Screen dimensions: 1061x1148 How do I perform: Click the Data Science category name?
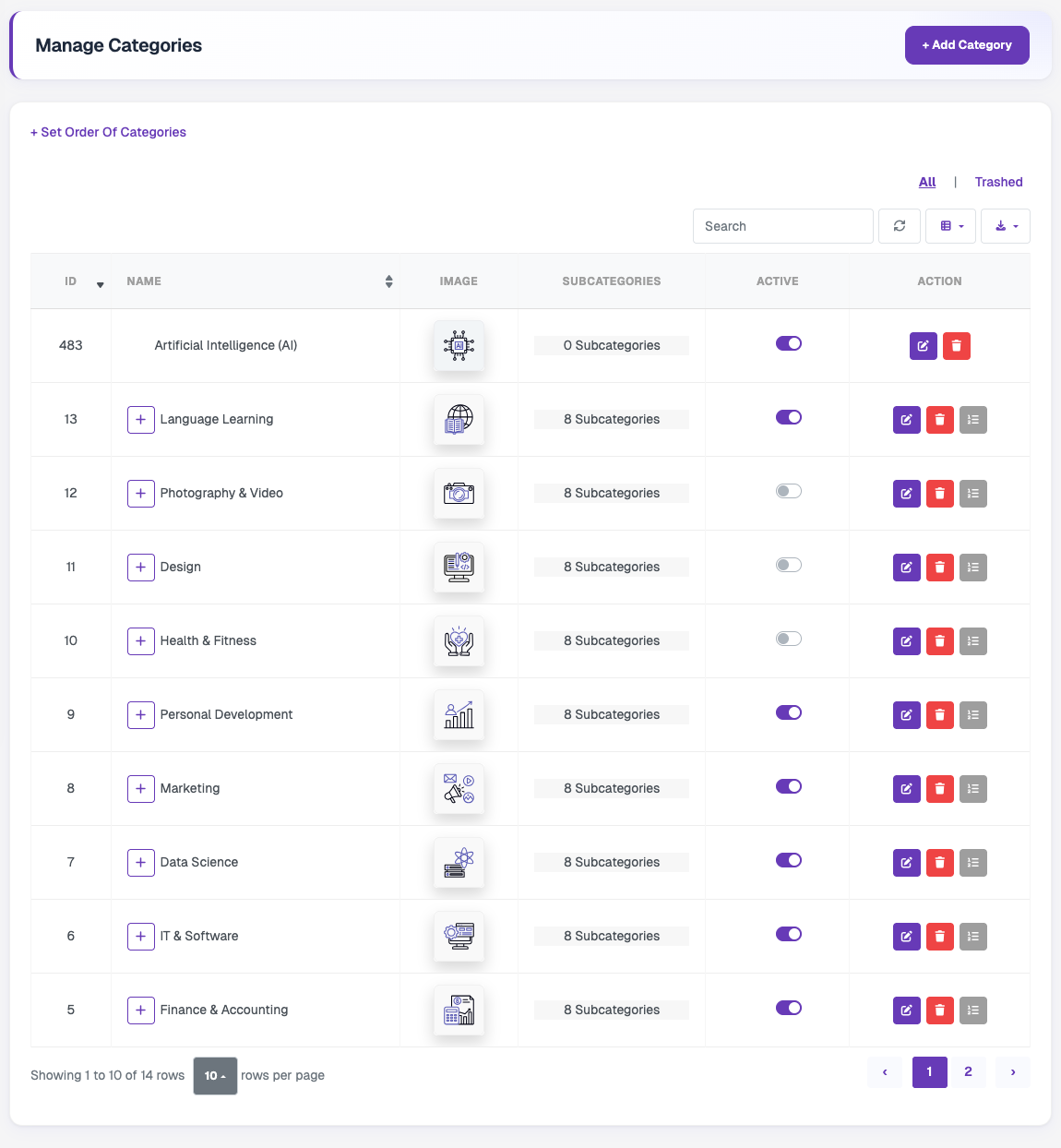(199, 862)
